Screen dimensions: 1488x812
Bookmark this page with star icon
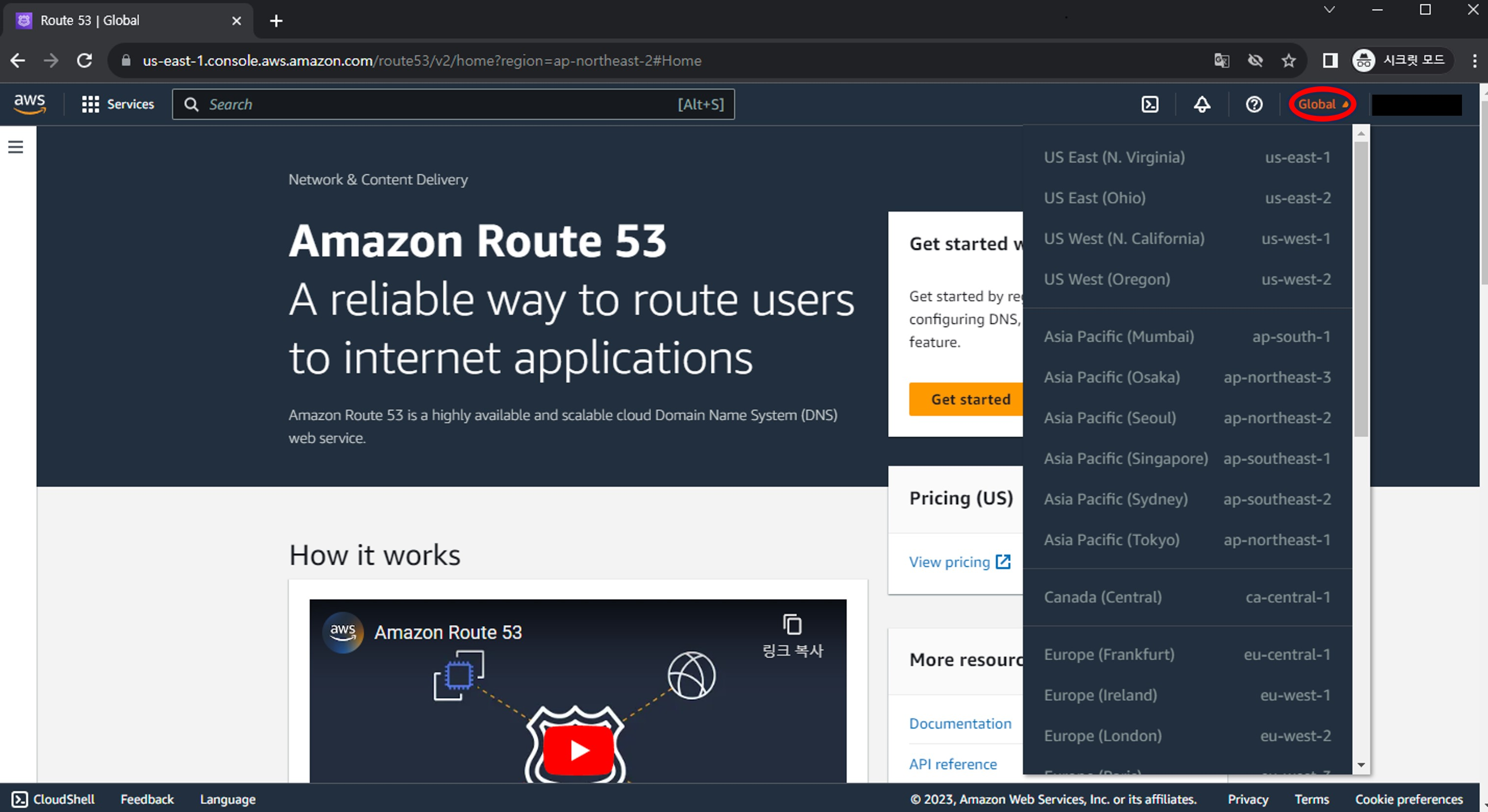pyautogui.click(x=1288, y=61)
